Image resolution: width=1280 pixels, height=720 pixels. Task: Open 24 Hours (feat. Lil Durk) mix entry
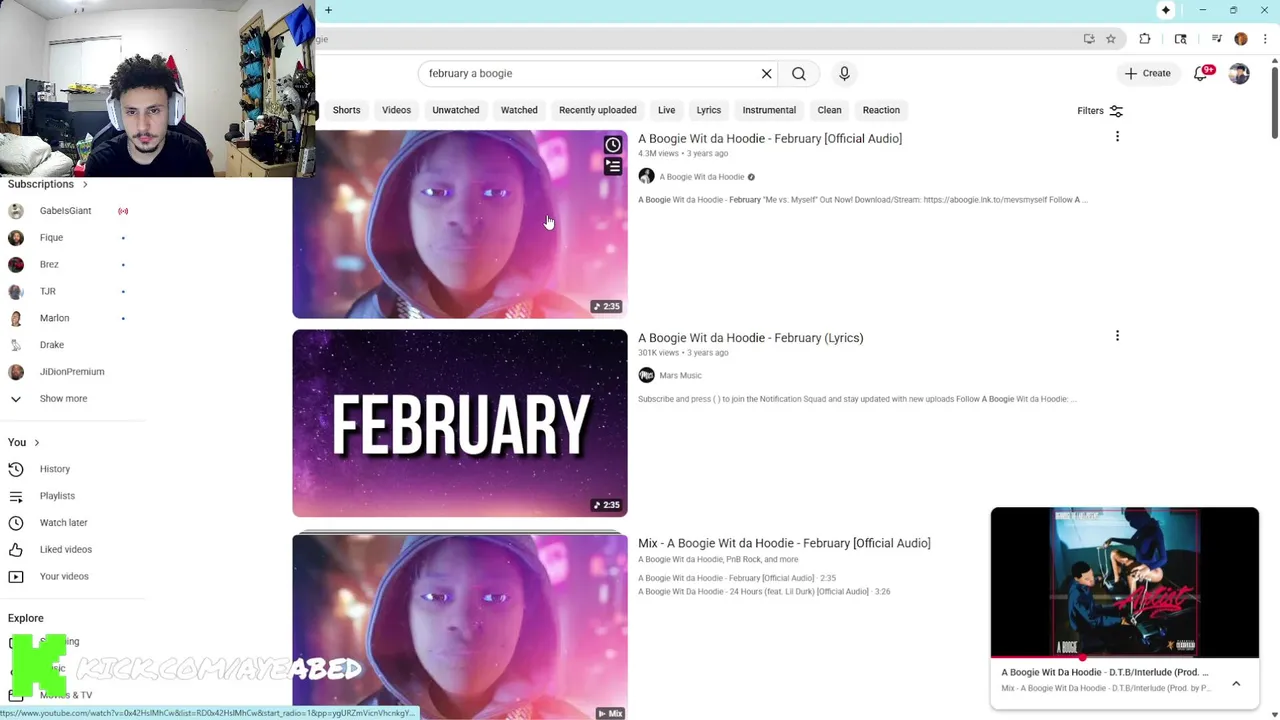(x=764, y=591)
